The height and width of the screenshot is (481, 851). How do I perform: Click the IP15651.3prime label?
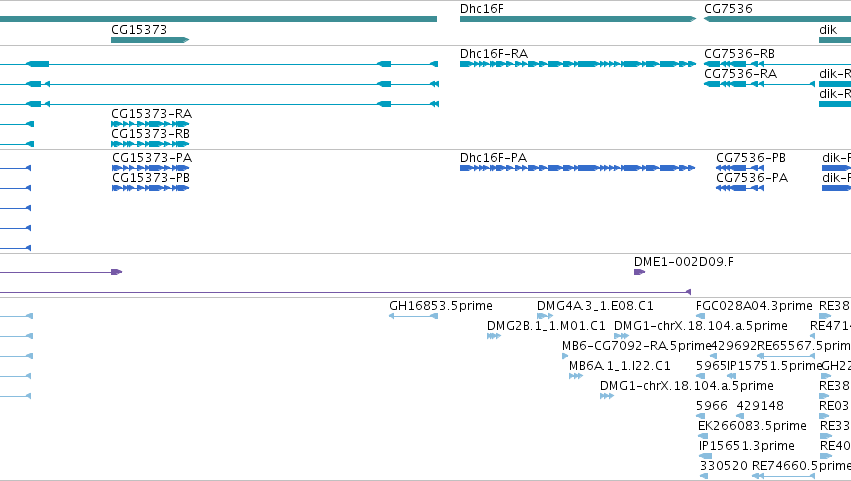click(x=747, y=446)
